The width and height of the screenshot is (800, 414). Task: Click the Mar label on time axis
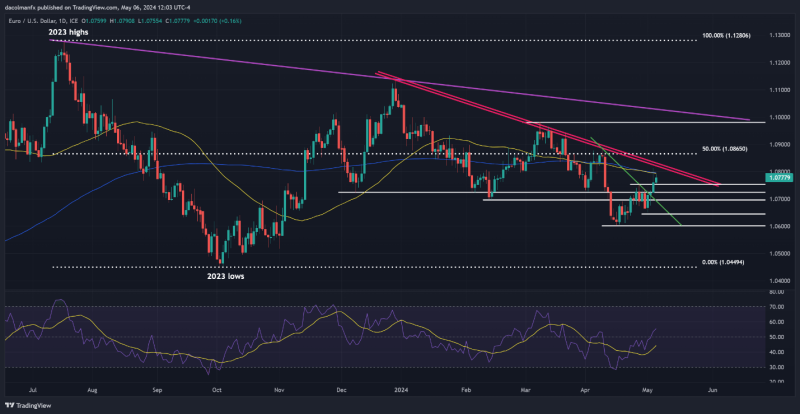(x=525, y=389)
